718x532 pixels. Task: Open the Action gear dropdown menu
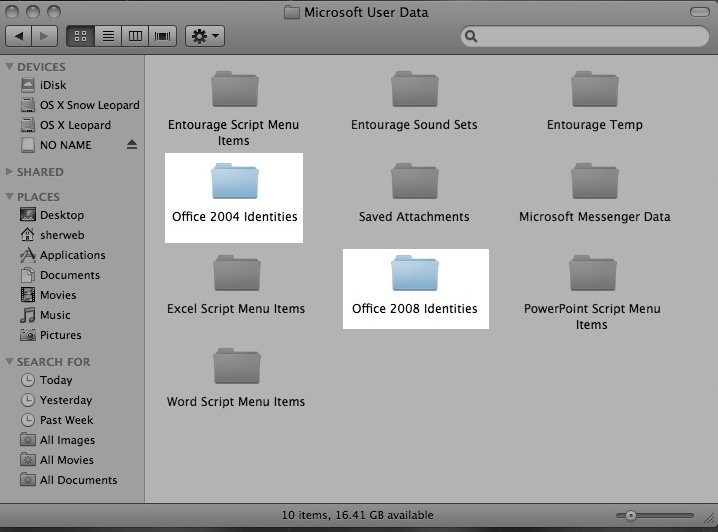pos(204,36)
